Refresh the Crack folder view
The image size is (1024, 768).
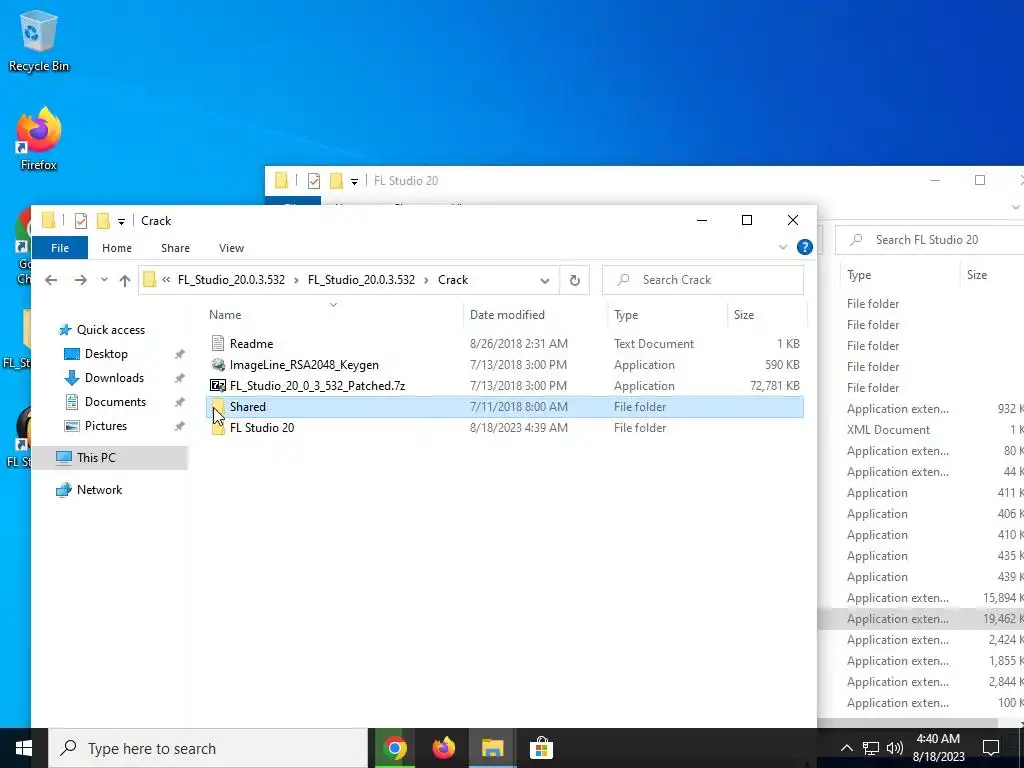point(575,280)
